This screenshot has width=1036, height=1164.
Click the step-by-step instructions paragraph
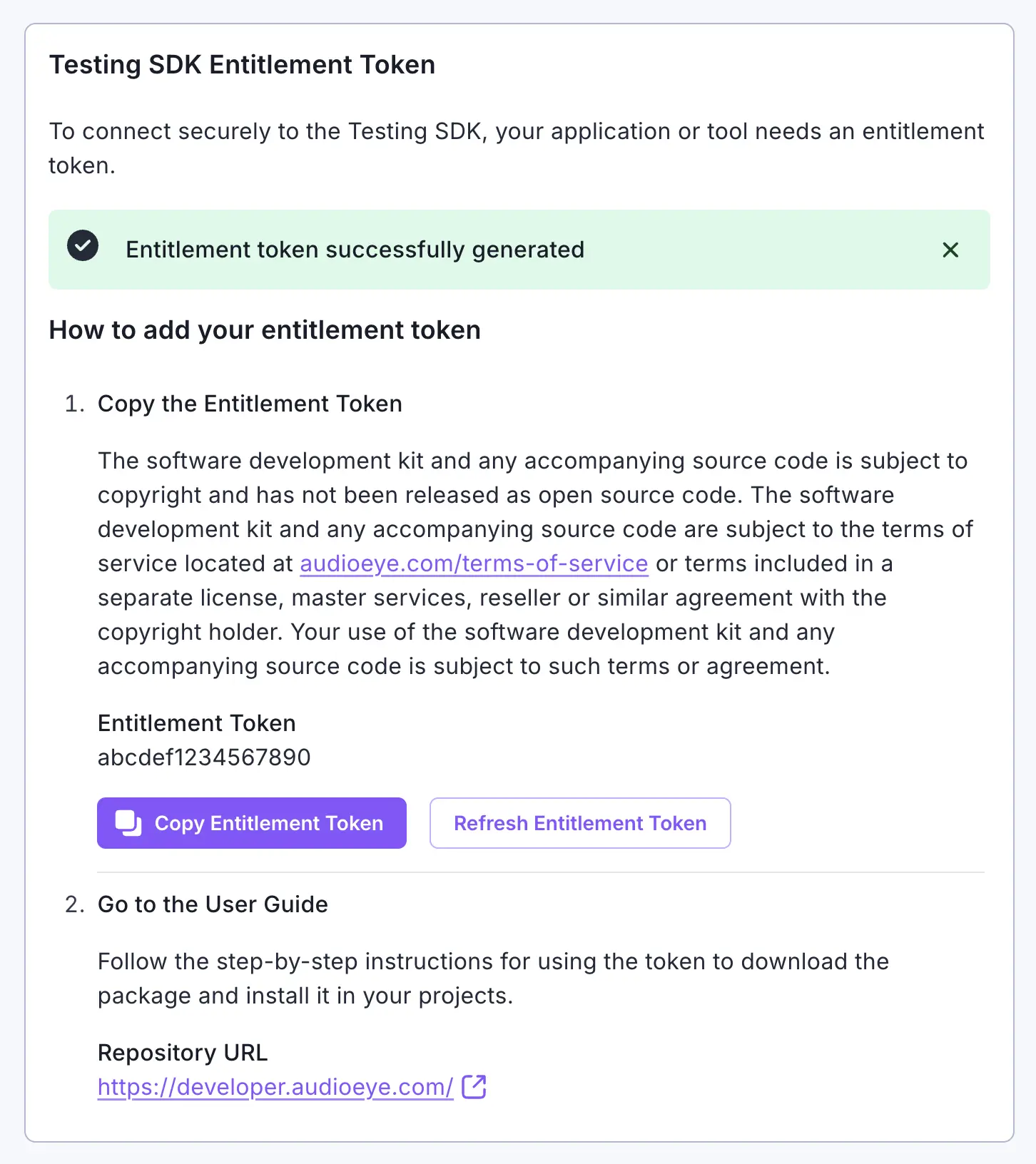[492, 978]
